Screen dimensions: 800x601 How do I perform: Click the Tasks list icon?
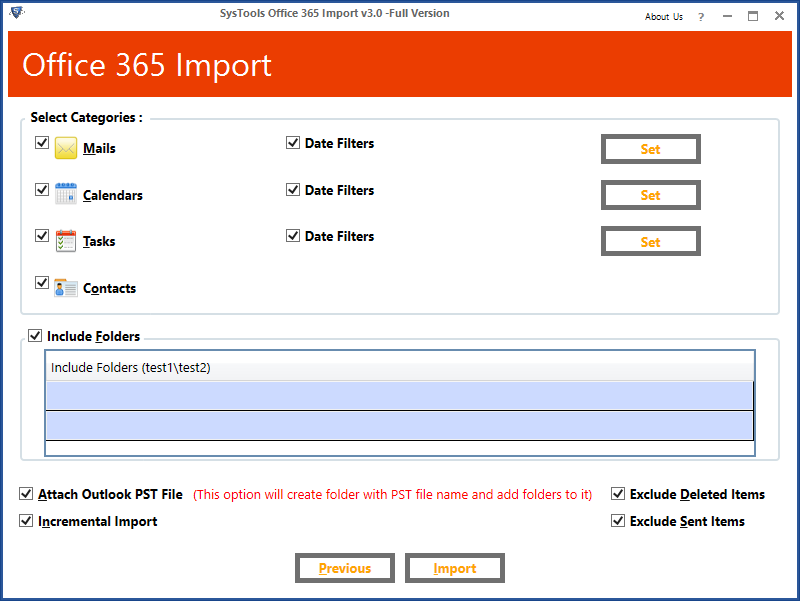[x=65, y=240]
